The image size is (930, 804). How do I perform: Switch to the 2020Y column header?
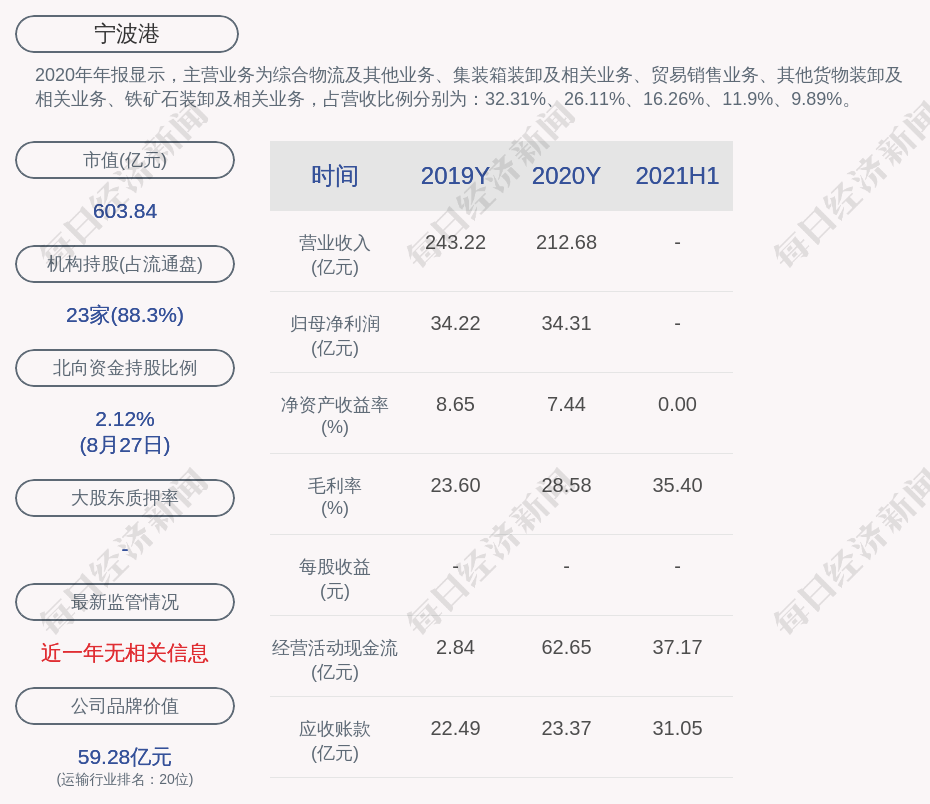pos(566,176)
